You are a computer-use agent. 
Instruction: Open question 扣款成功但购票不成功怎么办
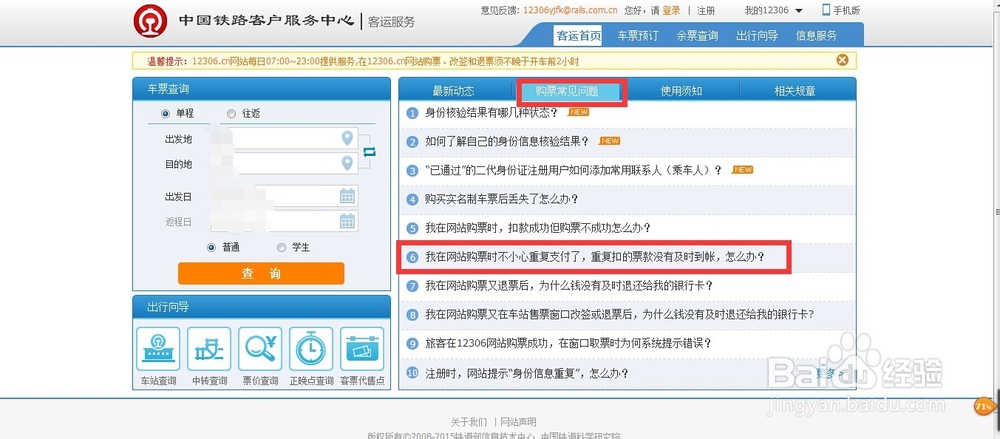(538, 228)
